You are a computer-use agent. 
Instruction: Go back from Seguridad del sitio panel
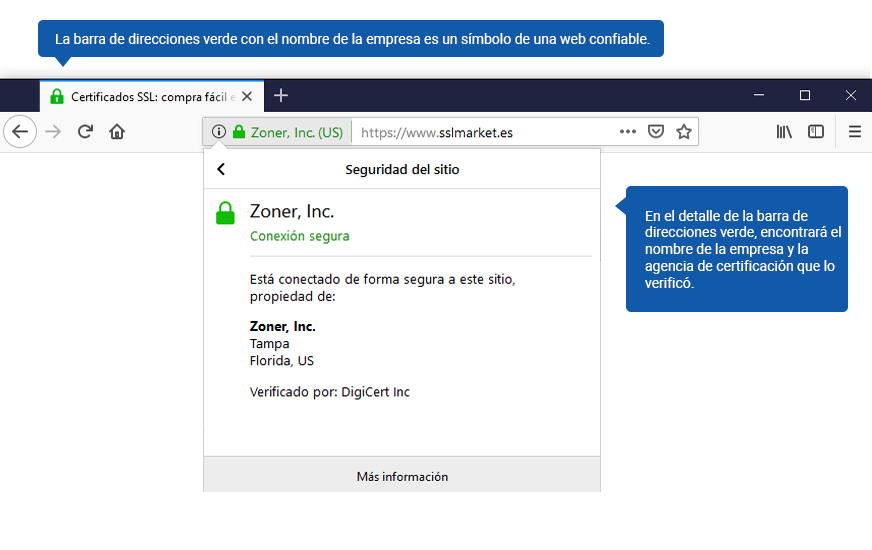[221, 169]
